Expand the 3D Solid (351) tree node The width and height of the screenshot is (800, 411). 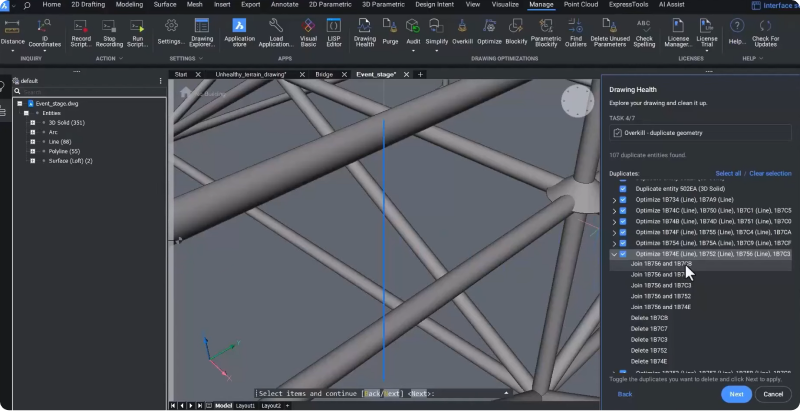click(33, 123)
